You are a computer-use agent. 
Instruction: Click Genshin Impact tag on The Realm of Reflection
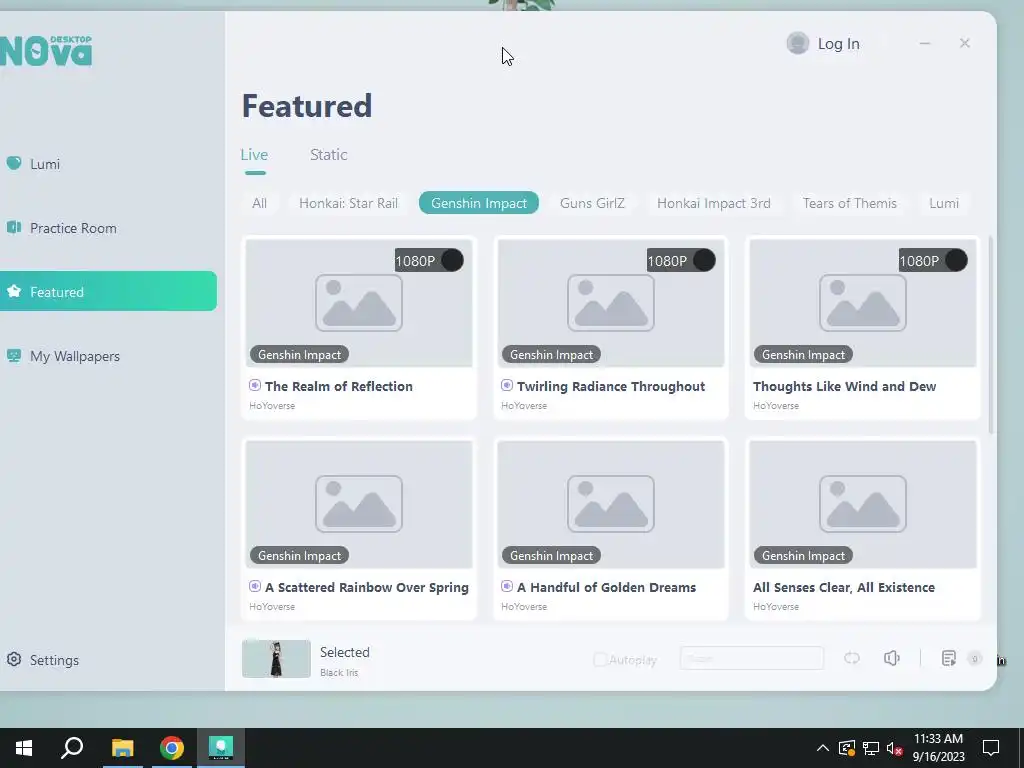pos(299,355)
